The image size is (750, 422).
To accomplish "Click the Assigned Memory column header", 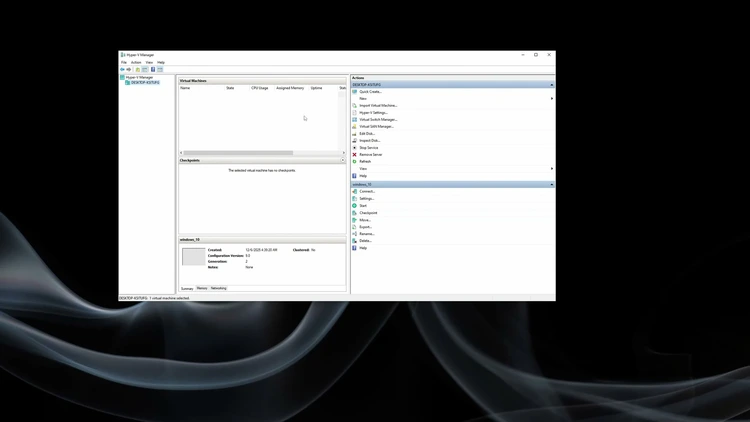I will coord(290,88).
